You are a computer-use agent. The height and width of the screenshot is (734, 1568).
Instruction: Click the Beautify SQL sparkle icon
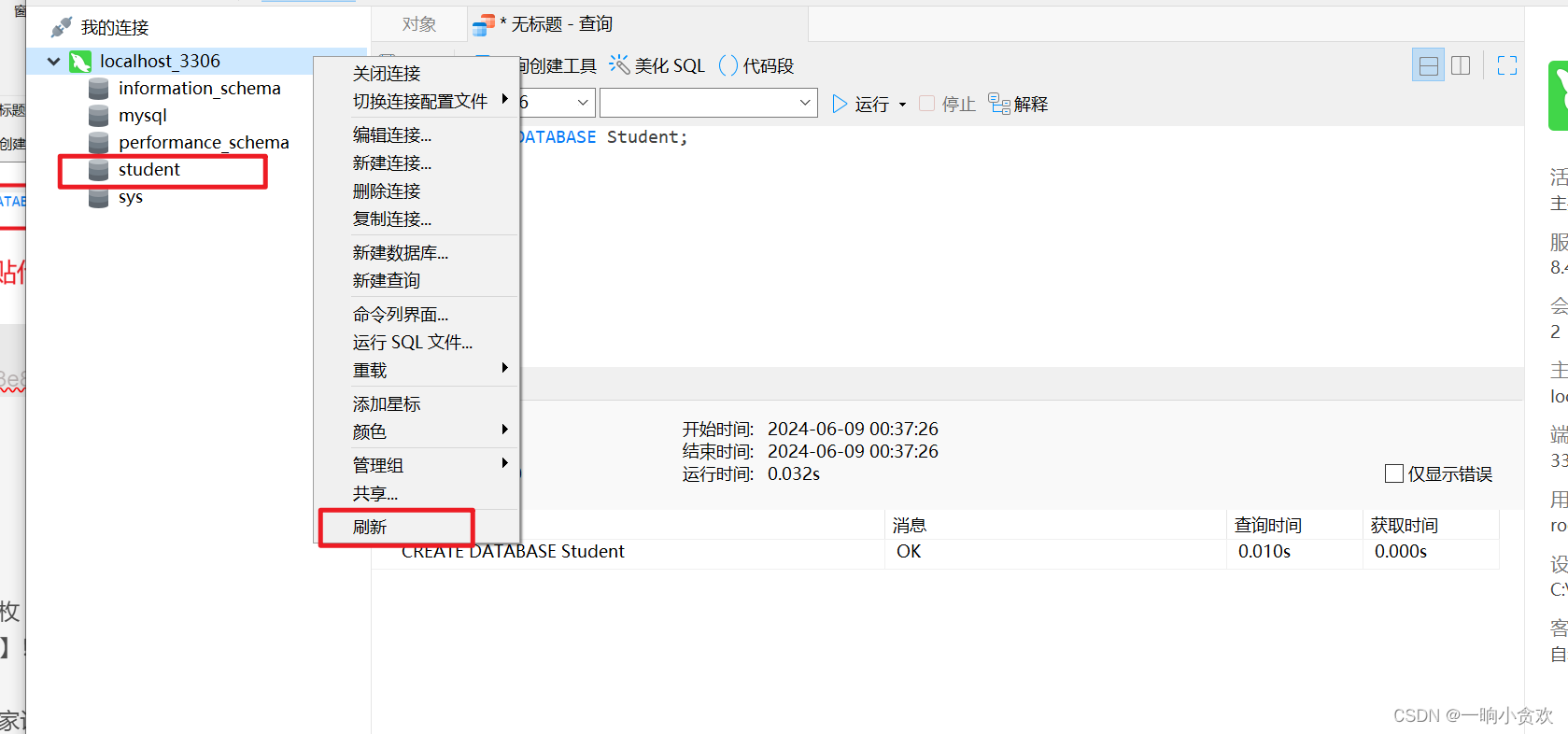(619, 64)
